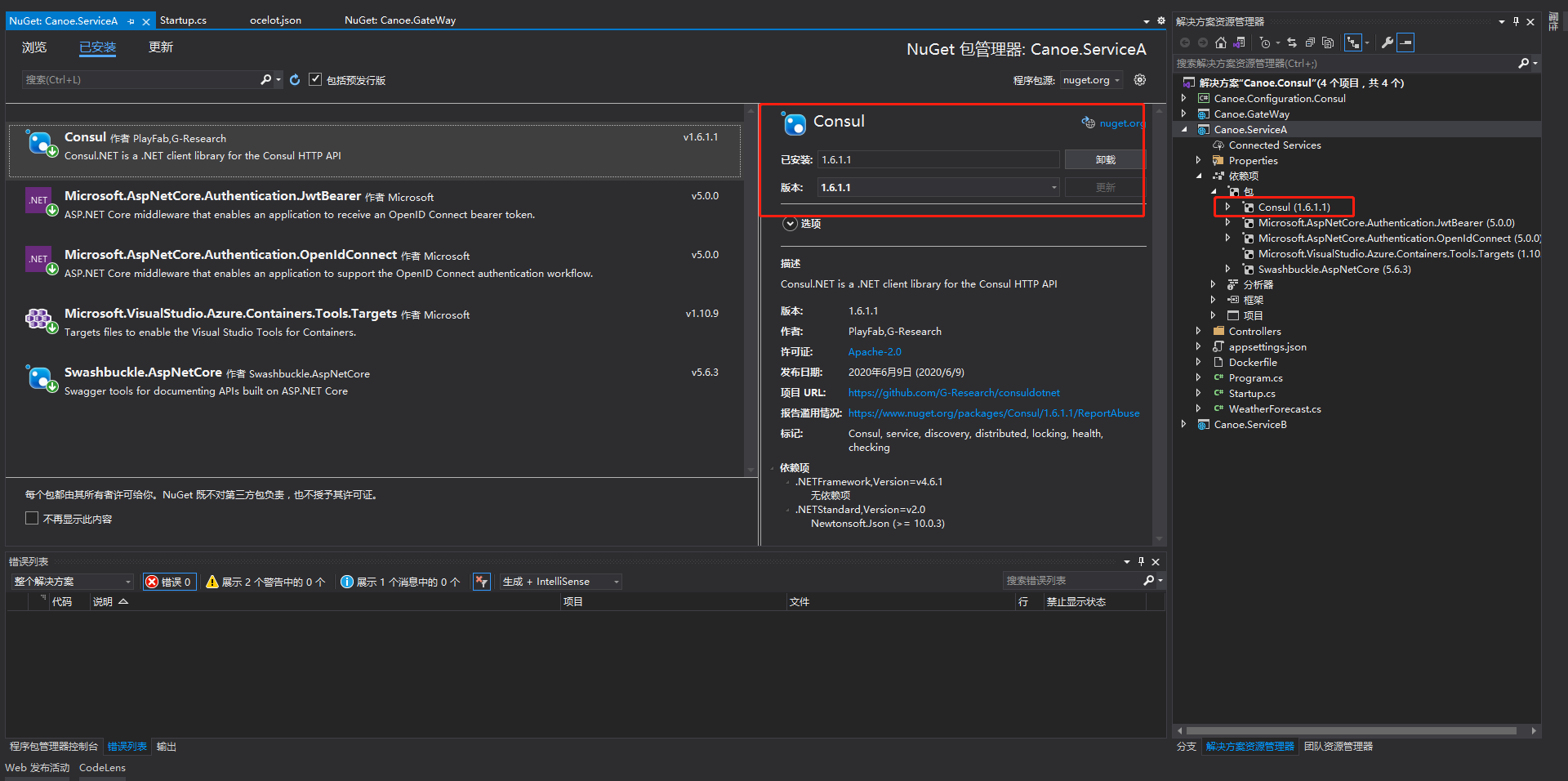Check the 不再显示此内容 checkbox
This screenshot has height=781, width=1568.
click(x=31, y=518)
